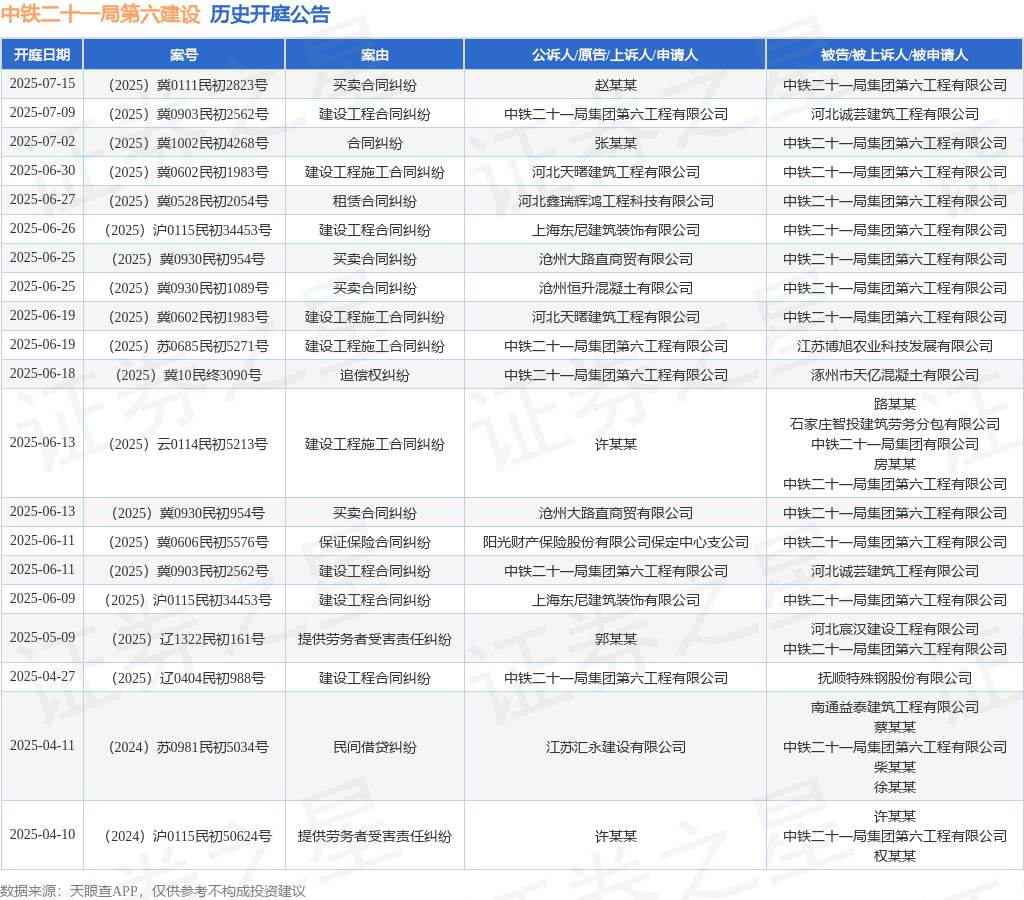Click defendant 江苏博旭农业科技发展有限公司
Image resolution: width=1024 pixels, height=900 pixels.
coord(895,346)
